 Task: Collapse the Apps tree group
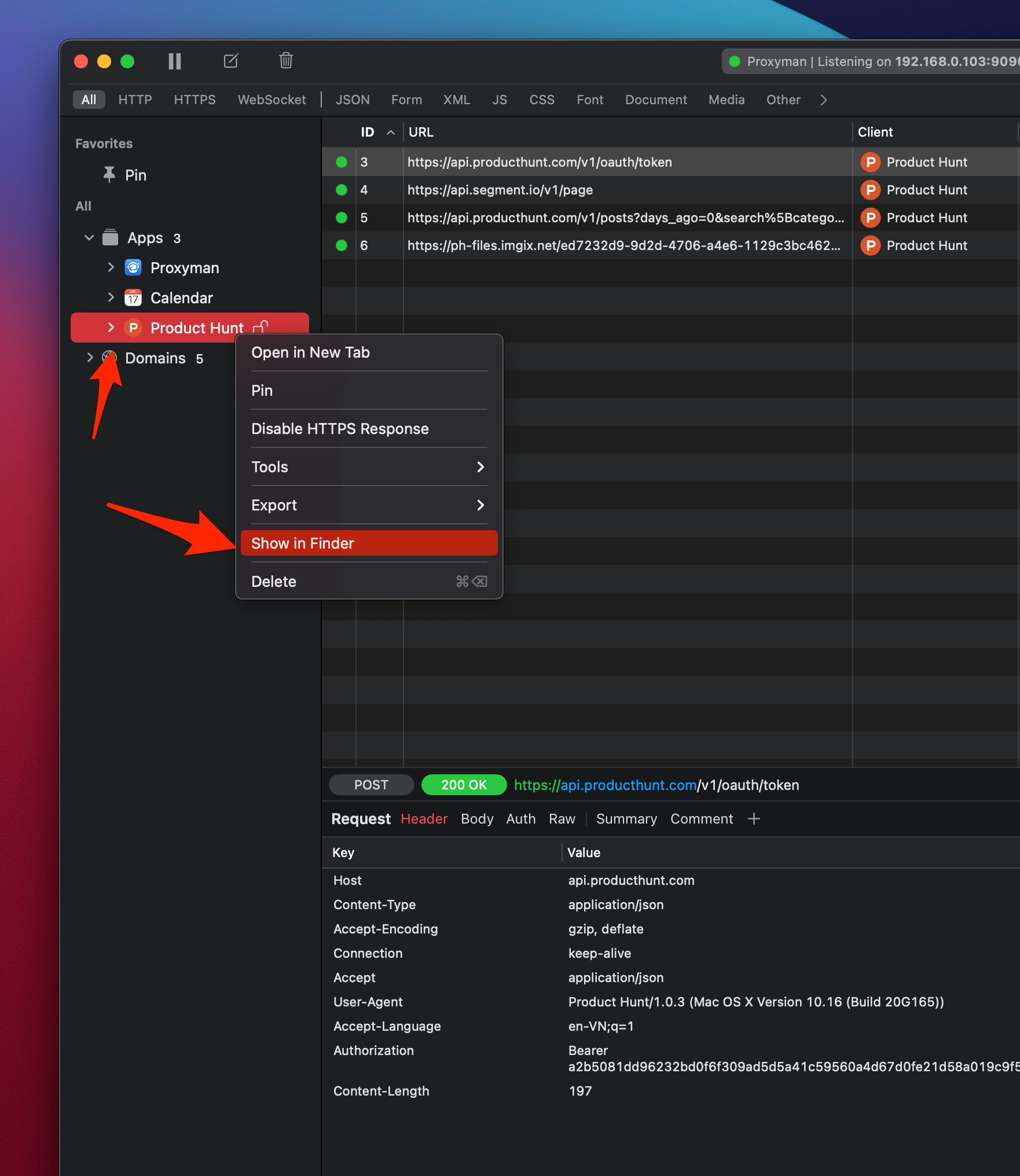point(89,238)
